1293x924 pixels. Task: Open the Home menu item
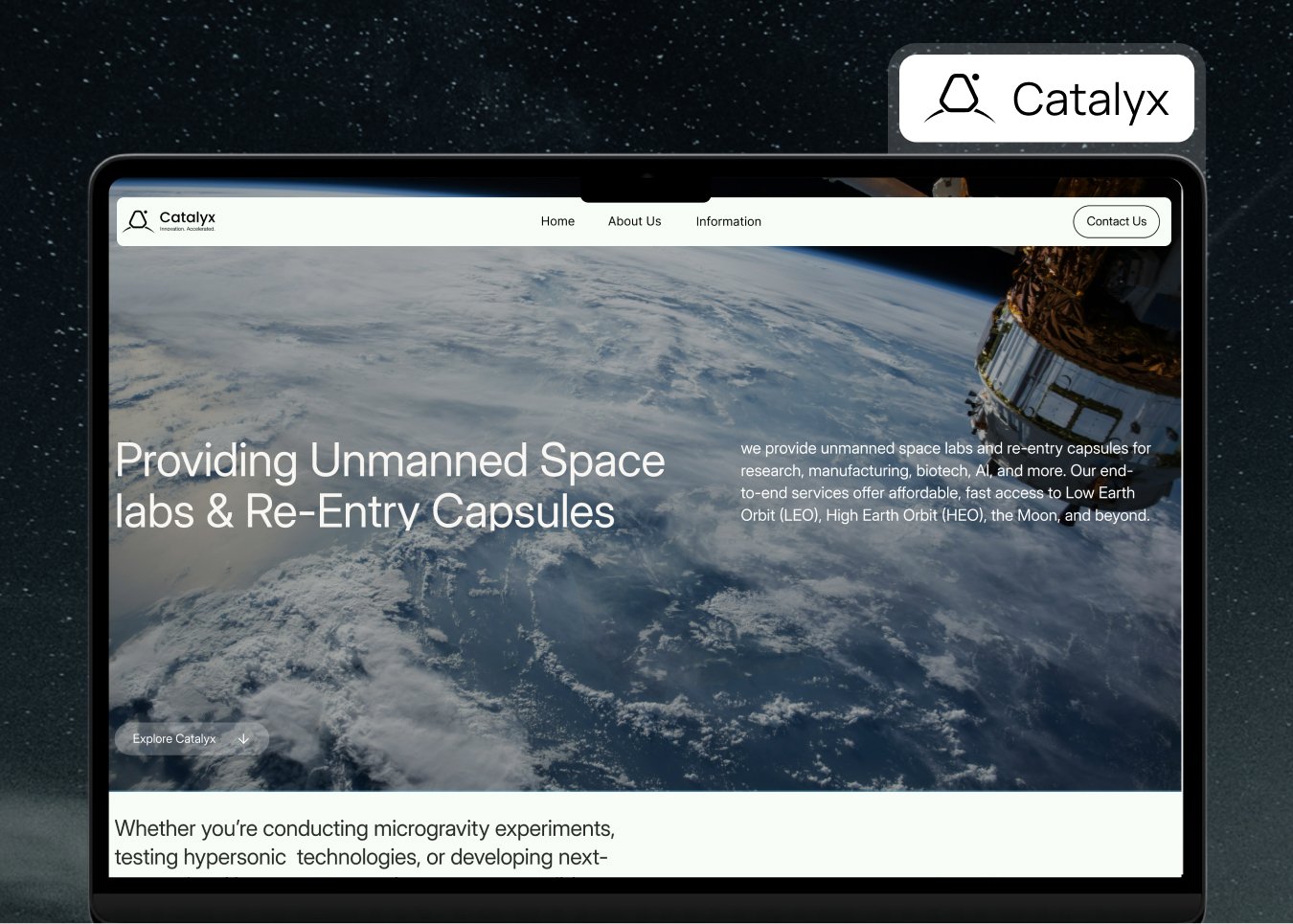(557, 221)
